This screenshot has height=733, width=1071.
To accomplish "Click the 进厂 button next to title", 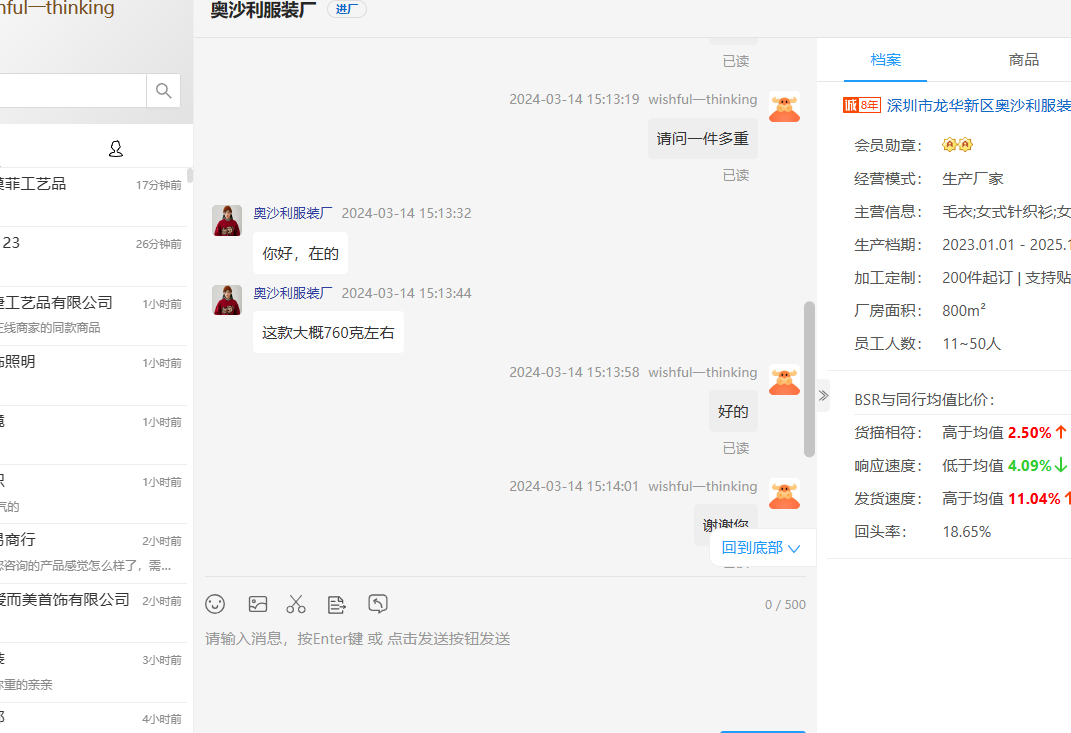I will (x=347, y=10).
